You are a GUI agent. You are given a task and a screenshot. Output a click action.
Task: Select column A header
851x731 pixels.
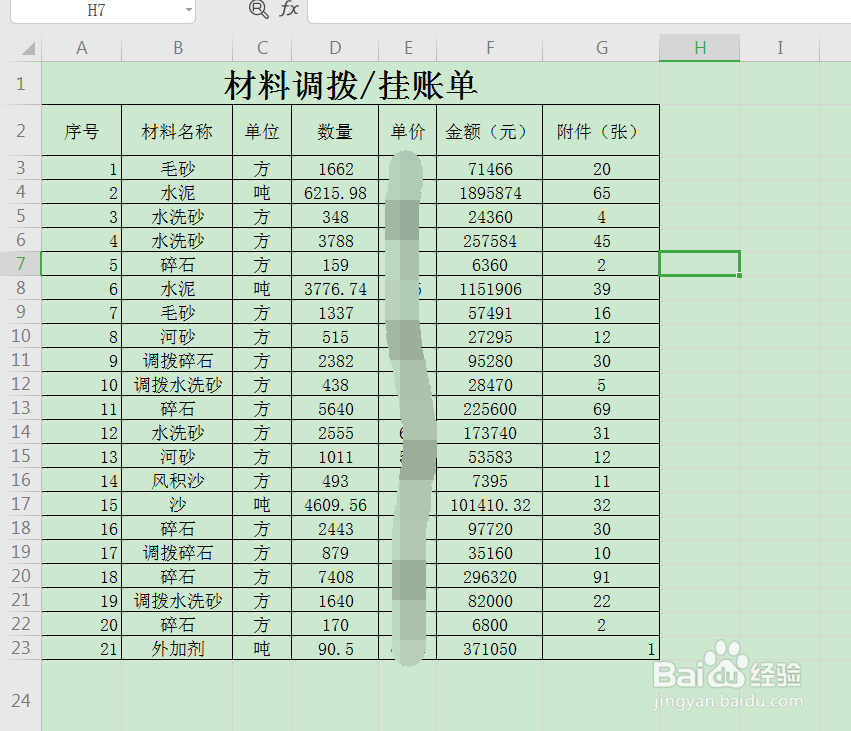(x=81, y=48)
